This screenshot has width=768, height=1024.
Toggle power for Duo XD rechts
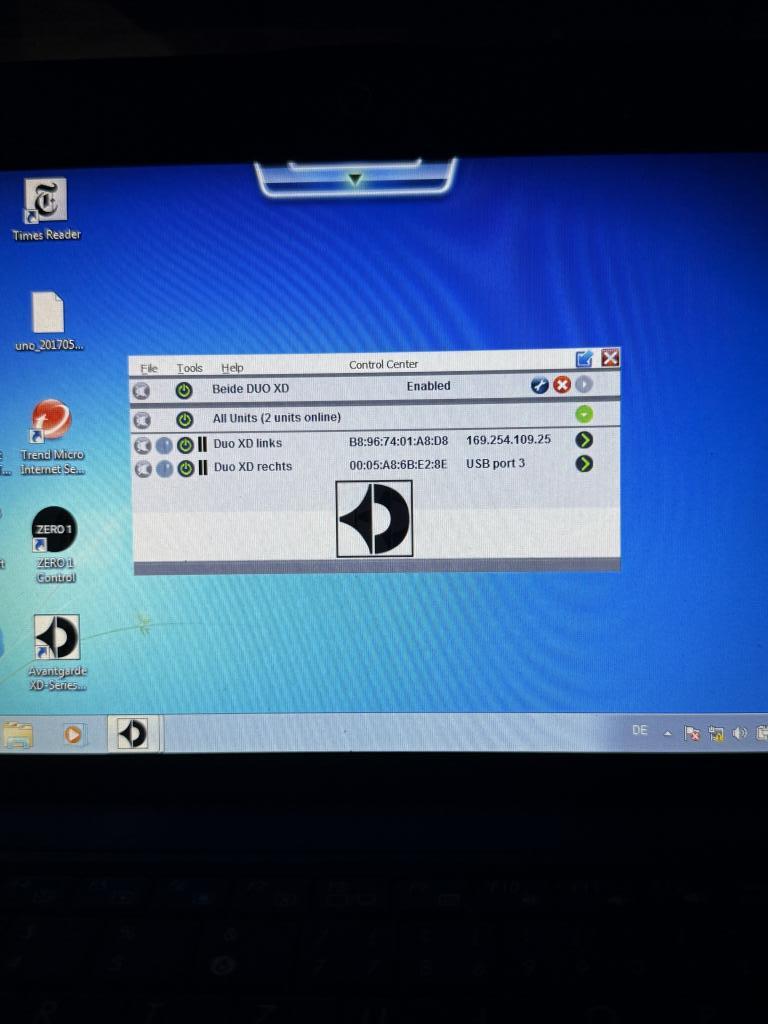coord(185,467)
